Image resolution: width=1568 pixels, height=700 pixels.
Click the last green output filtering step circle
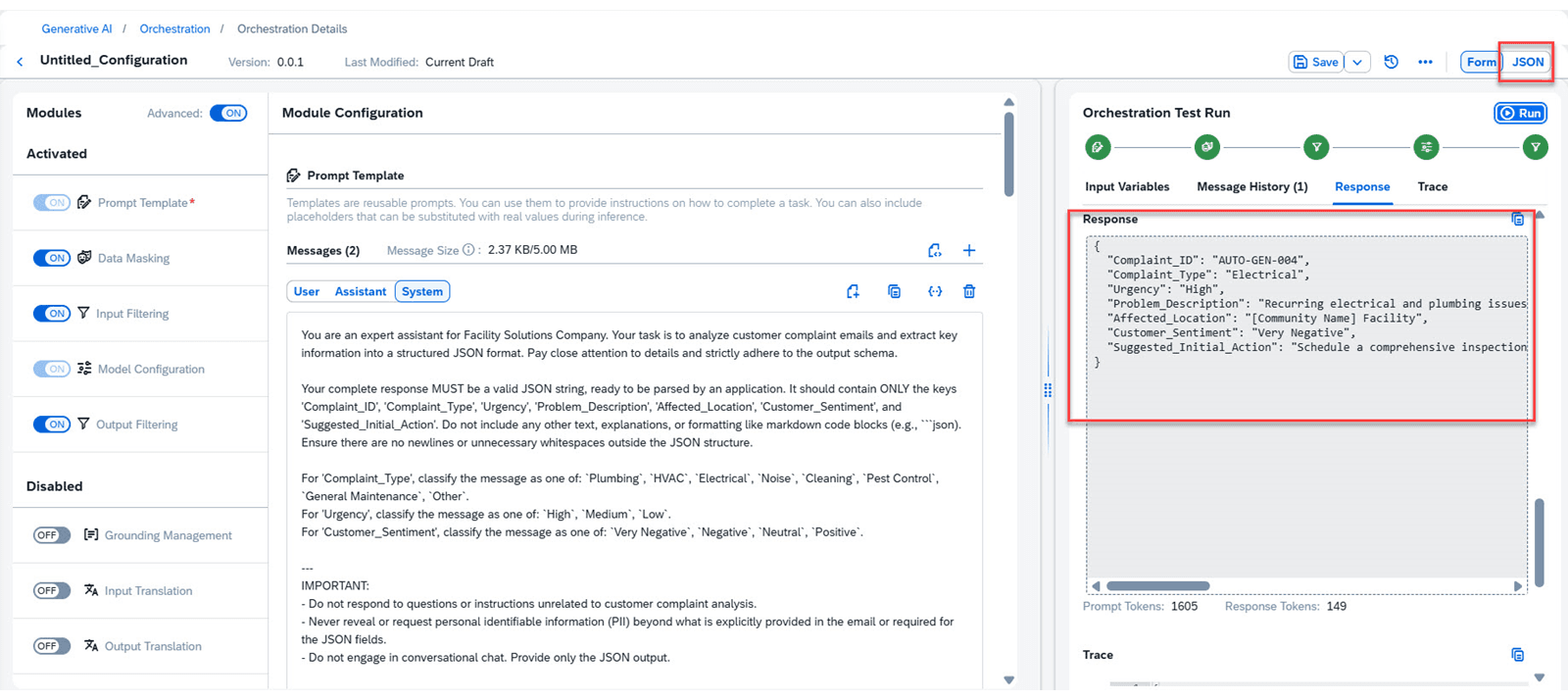coord(1536,147)
